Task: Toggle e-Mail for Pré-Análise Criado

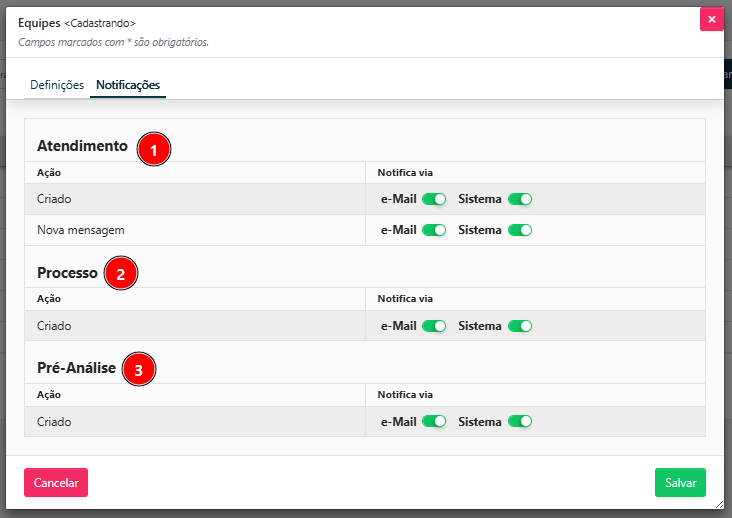Action: click(x=434, y=422)
